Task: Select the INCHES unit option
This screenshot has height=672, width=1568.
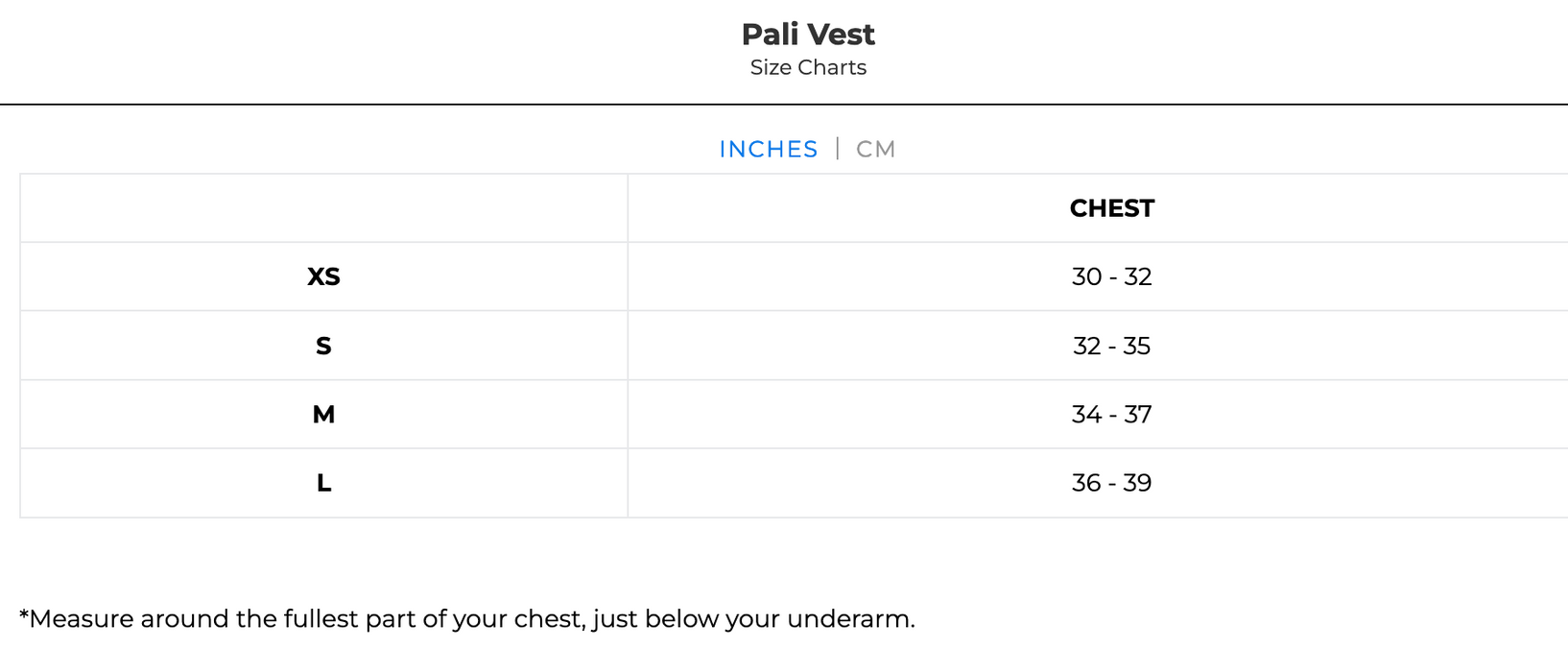Action: tap(768, 150)
